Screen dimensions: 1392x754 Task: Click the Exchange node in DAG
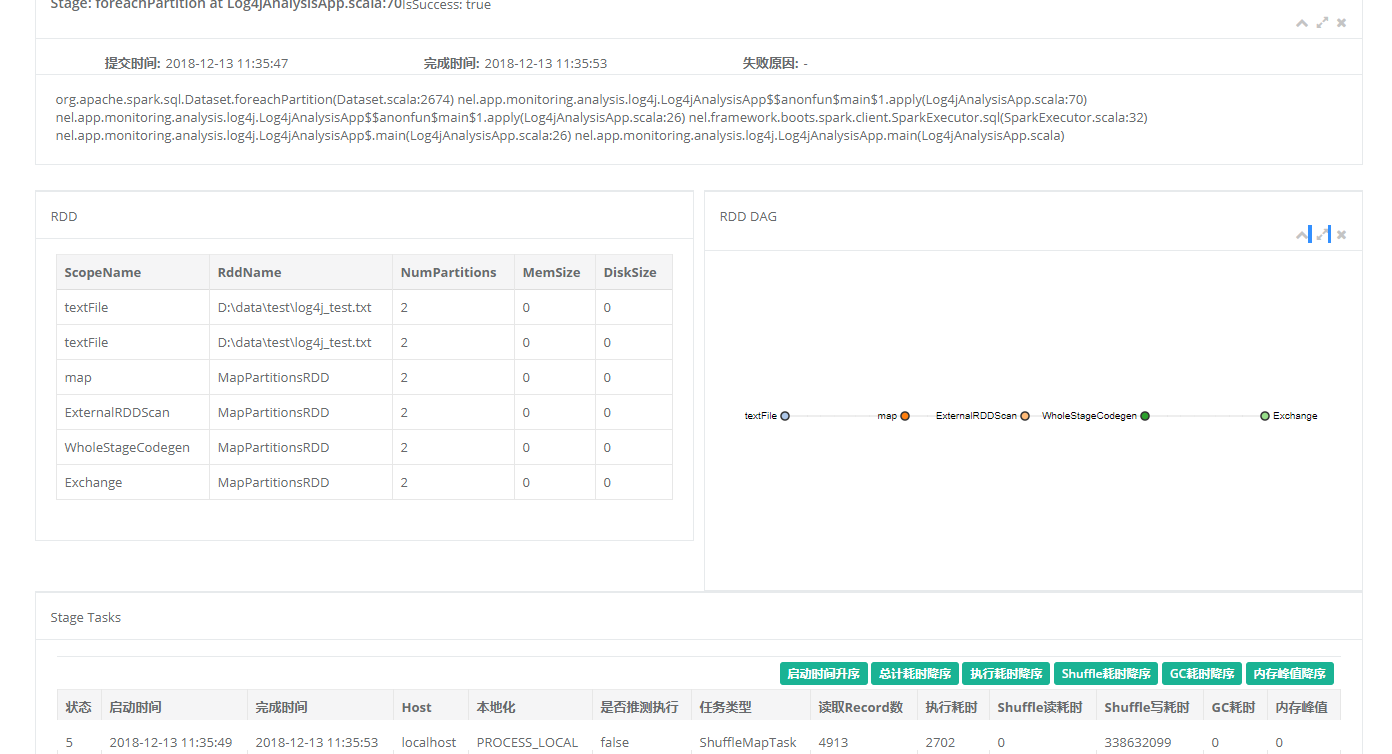tap(1265, 416)
